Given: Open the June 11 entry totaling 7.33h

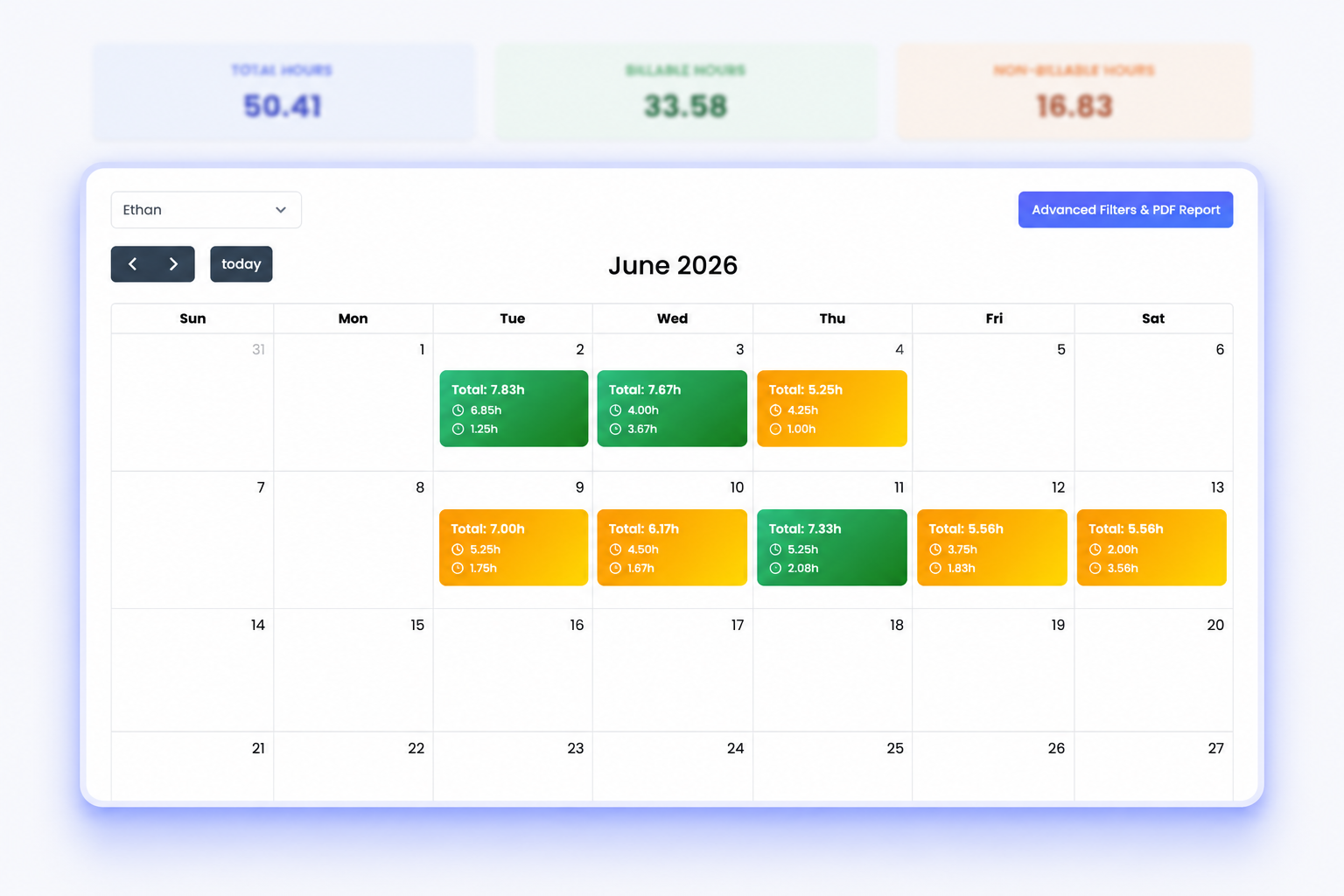Looking at the screenshot, I should click(832, 548).
